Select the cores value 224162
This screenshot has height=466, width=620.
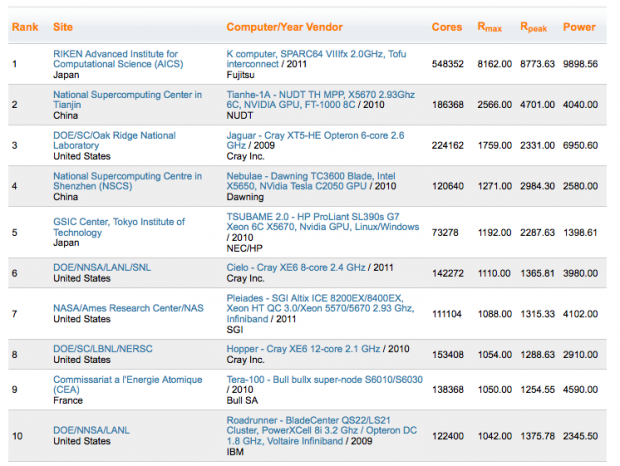448,145
